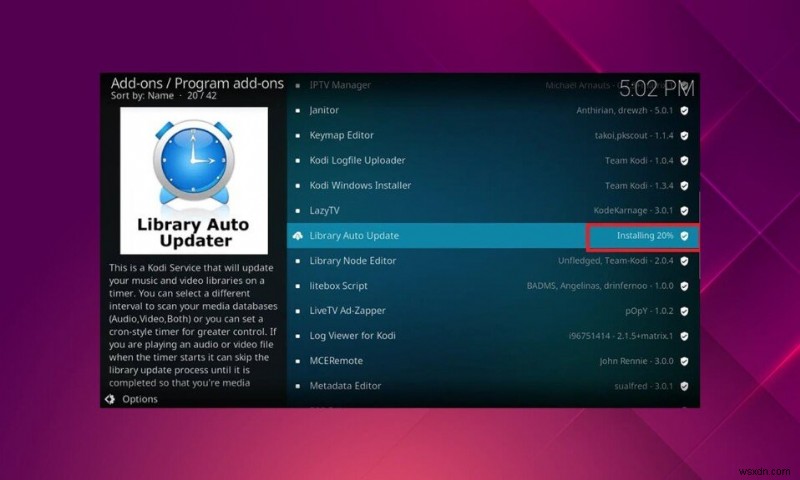Select Keymap Editor add-on
The image size is (800, 480).
pos(492,135)
